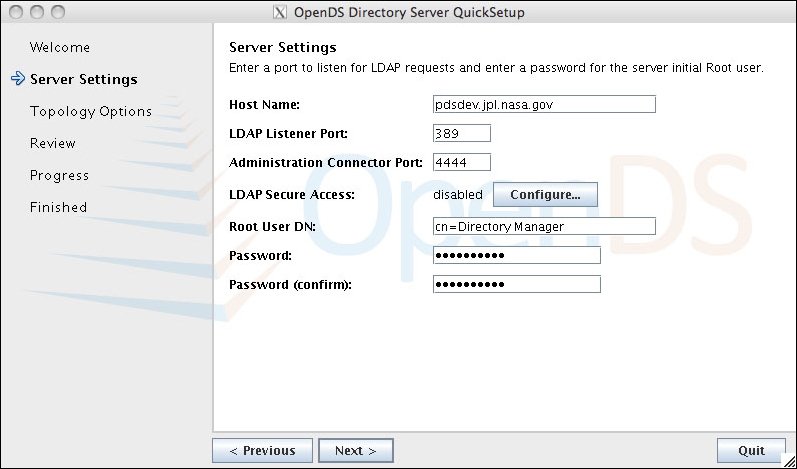The image size is (797, 469).
Task: Go to the Topology Options step
Action: [x=91, y=111]
